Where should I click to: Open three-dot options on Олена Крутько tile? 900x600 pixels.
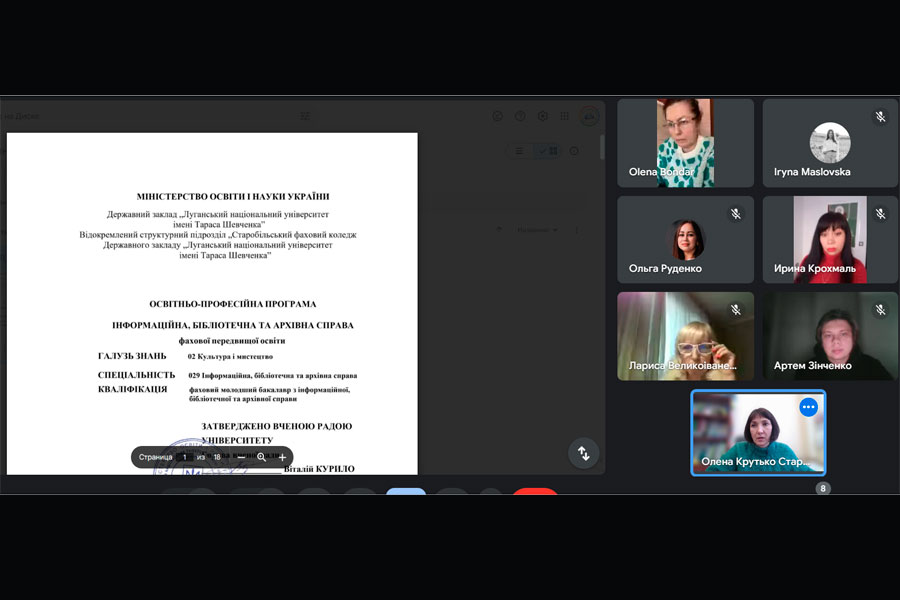coord(808,407)
